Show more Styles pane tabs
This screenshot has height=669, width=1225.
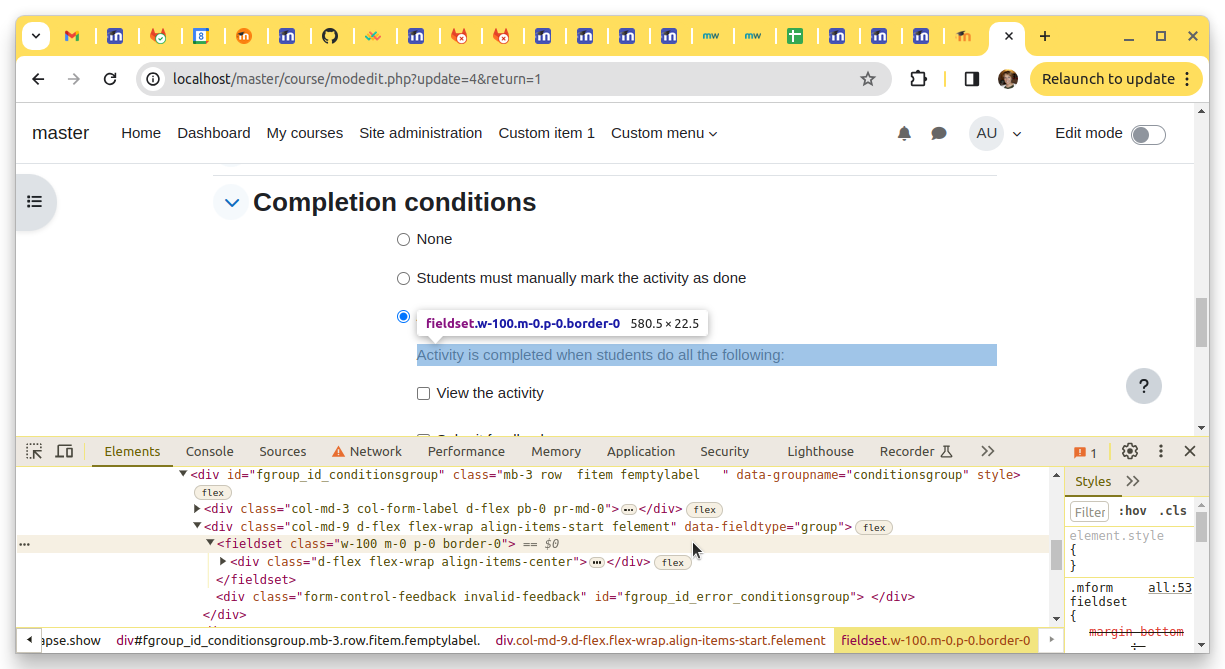click(x=1133, y=481)
